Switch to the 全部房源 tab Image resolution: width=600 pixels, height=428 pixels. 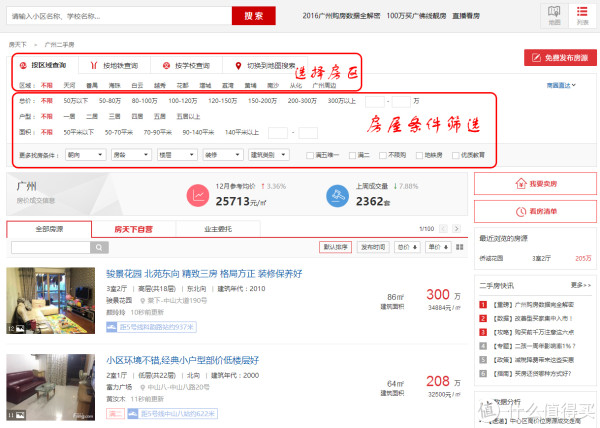(x=49, y=229)
